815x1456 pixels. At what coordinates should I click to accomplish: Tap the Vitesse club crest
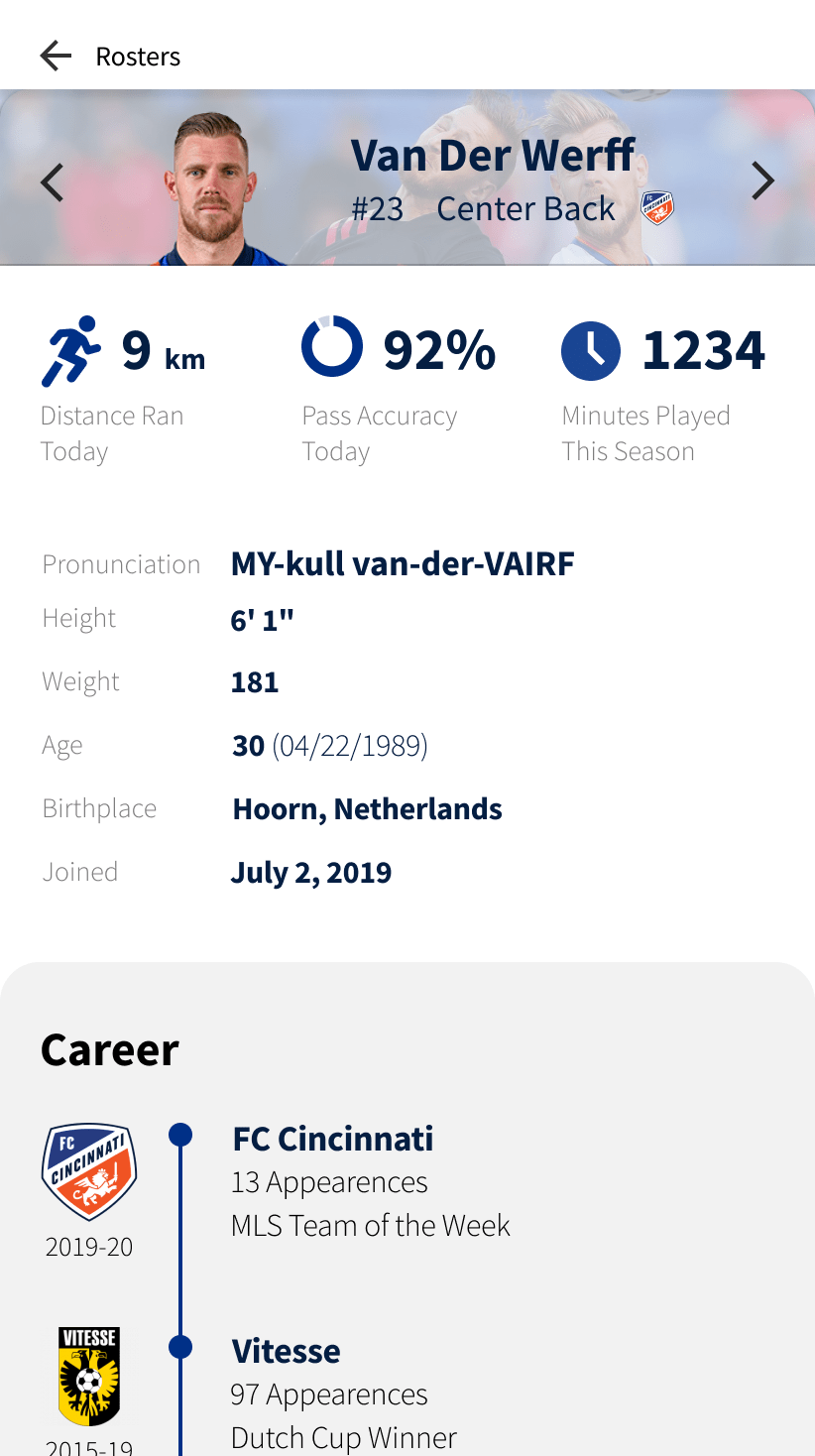point(89,1376)
